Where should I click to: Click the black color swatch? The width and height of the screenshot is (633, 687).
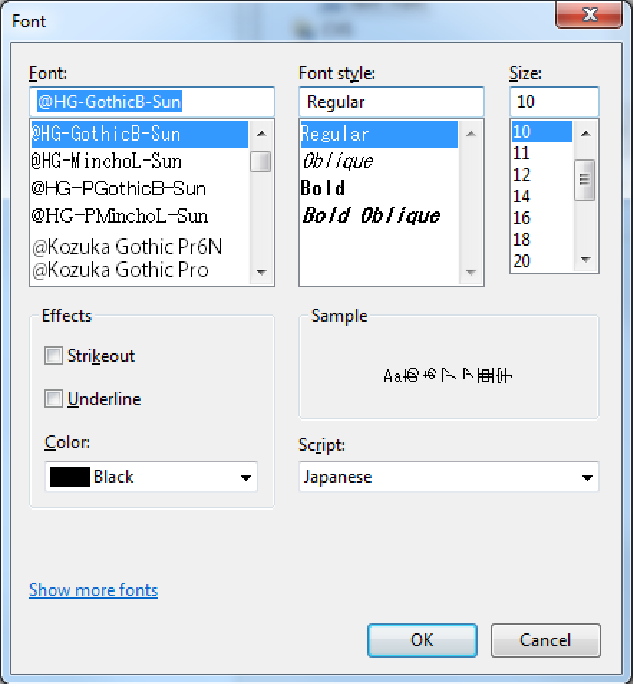point(70,477)
